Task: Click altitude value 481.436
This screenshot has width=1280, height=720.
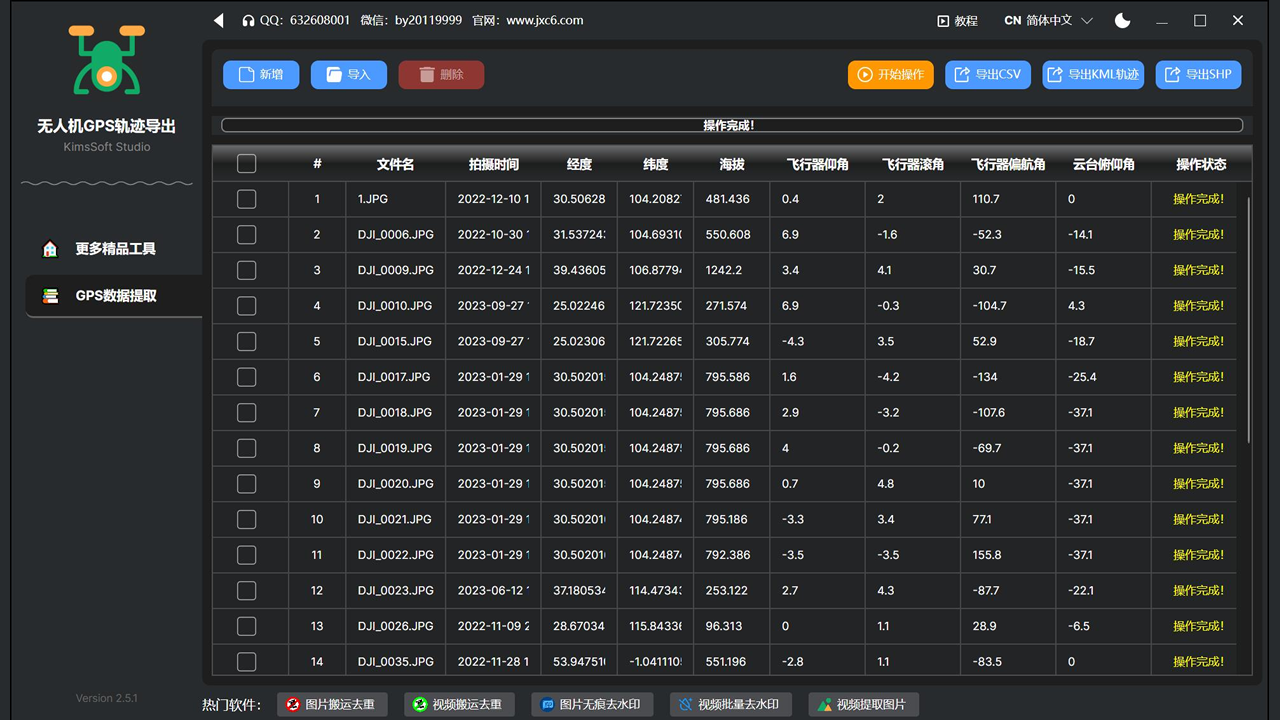Action: tap(728, 199)
